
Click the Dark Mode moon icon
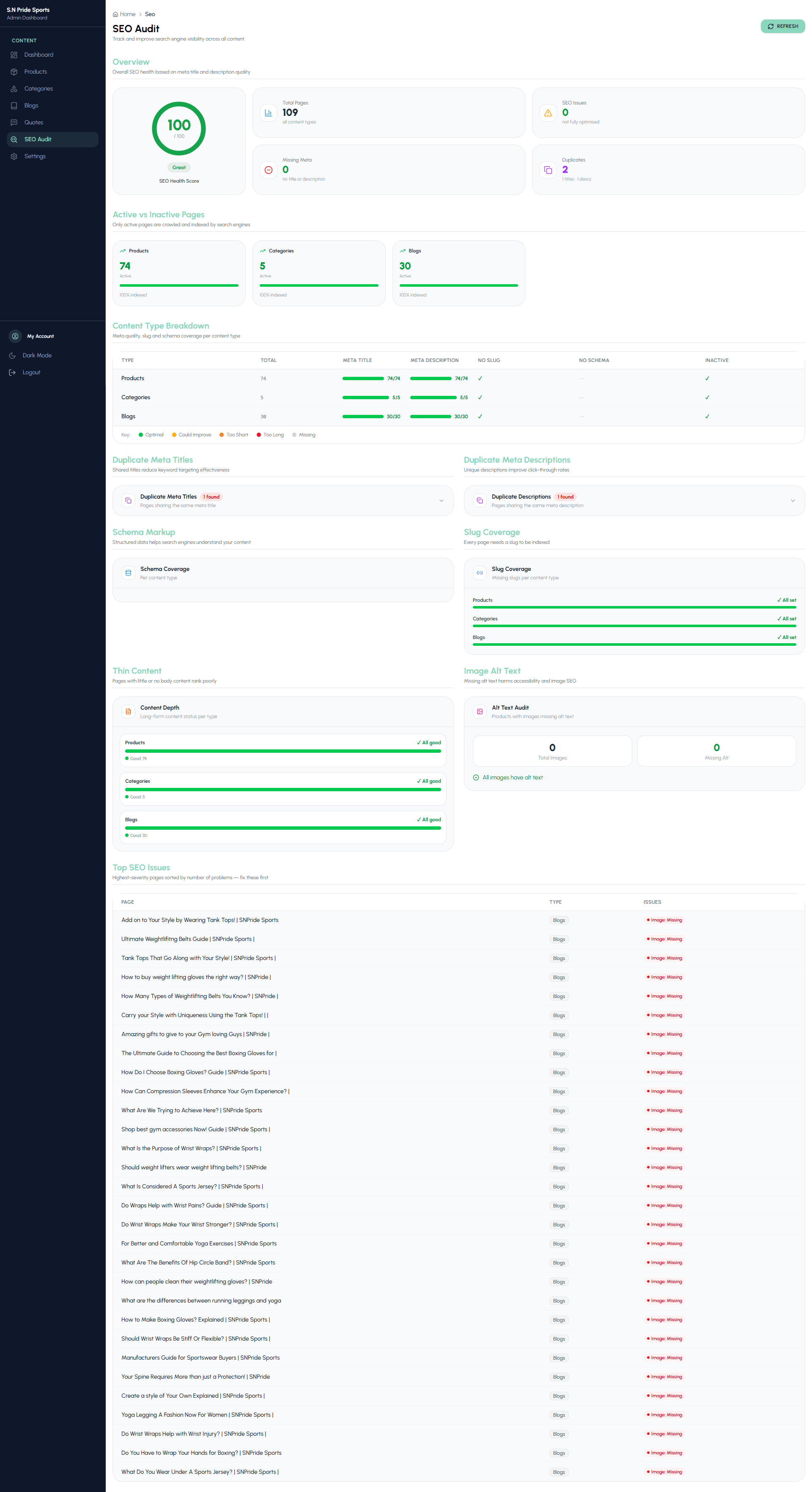point(13,356)
